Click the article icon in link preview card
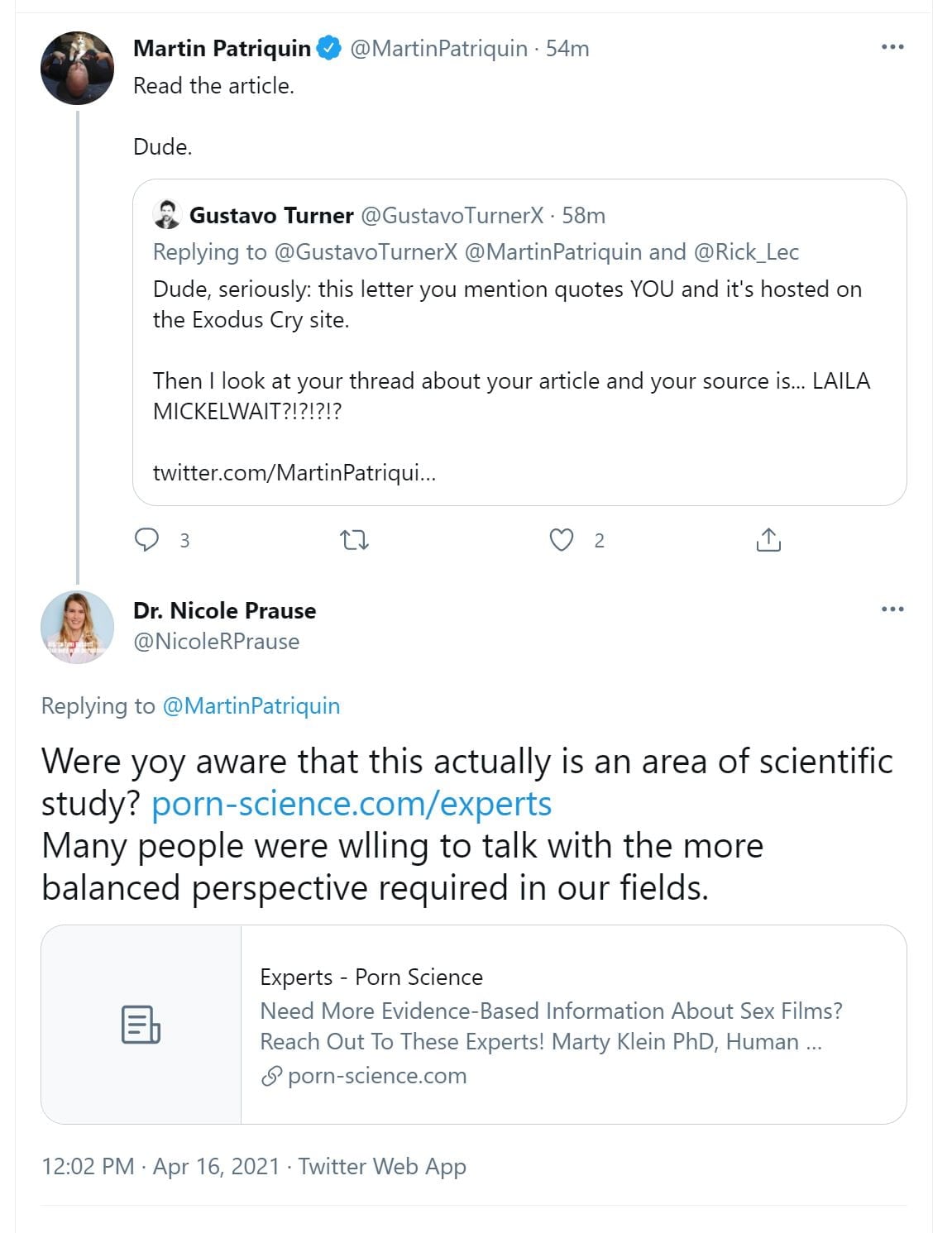Image resolution: width=952 pixels, height=1233 pixels. (x=141, y=1024)
